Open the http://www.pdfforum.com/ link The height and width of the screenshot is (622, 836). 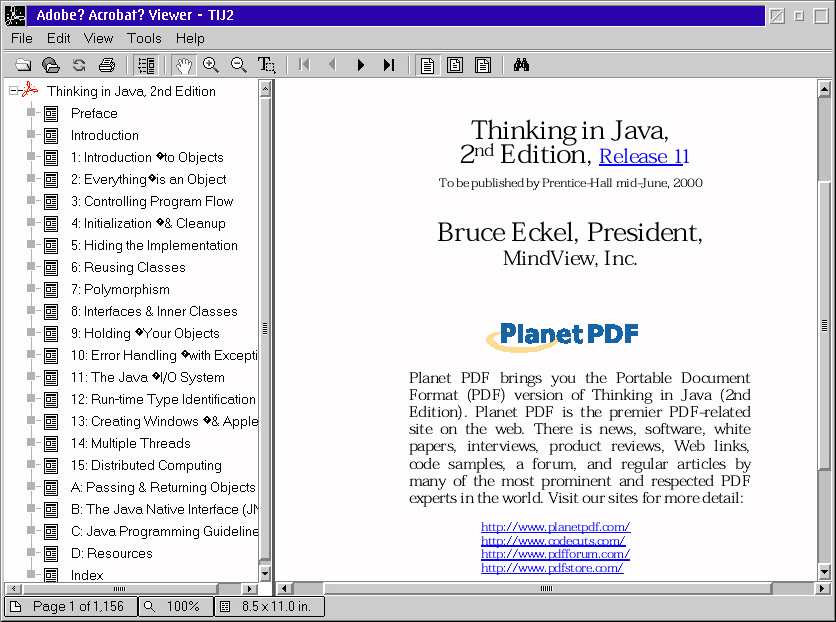[555, 554]
